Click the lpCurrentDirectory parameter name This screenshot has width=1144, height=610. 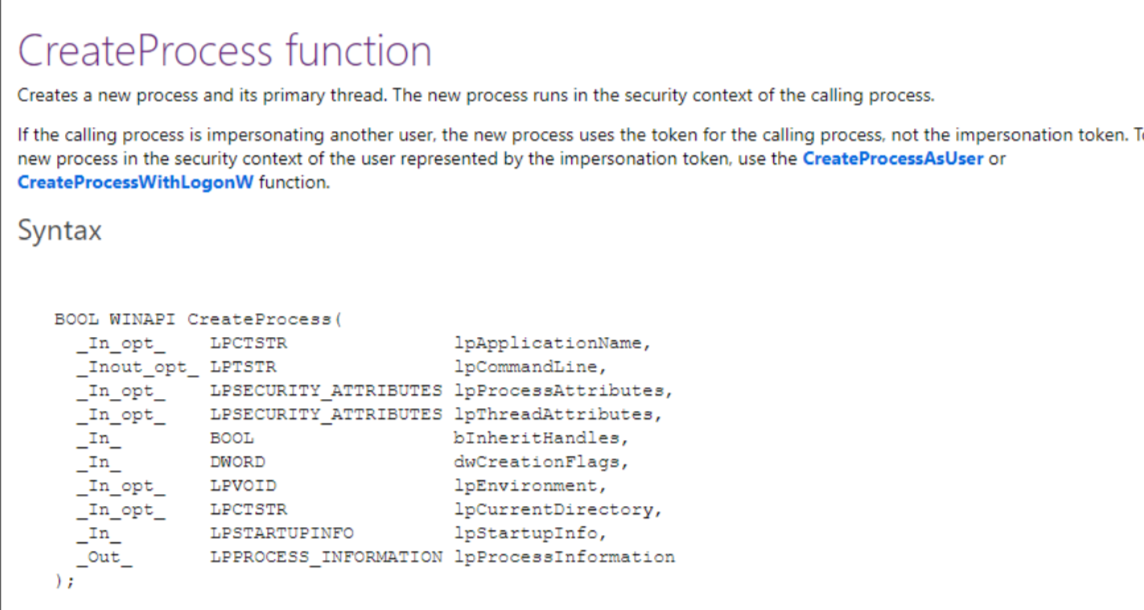tap(557, 510)
